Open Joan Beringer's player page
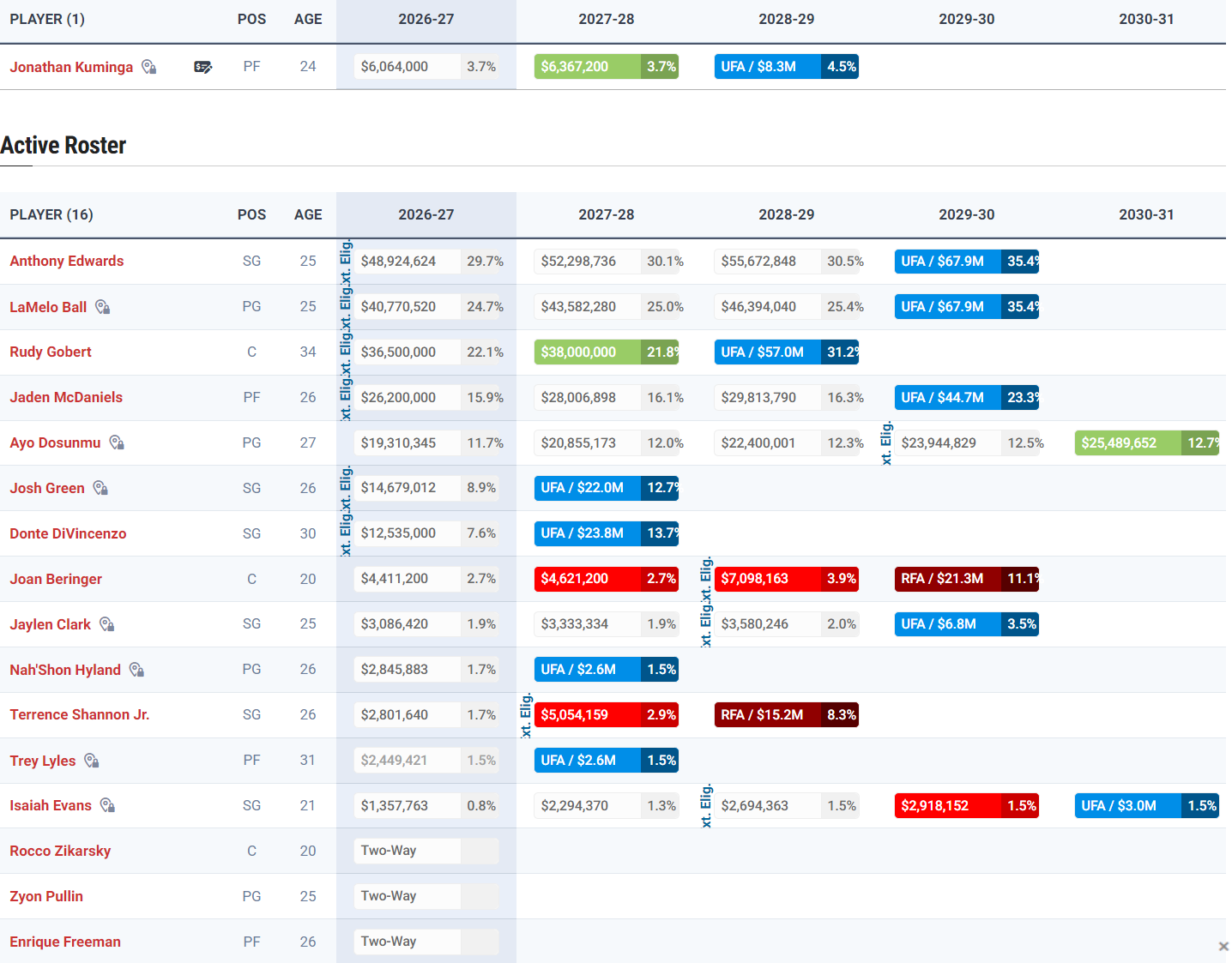 click(56, 579)
